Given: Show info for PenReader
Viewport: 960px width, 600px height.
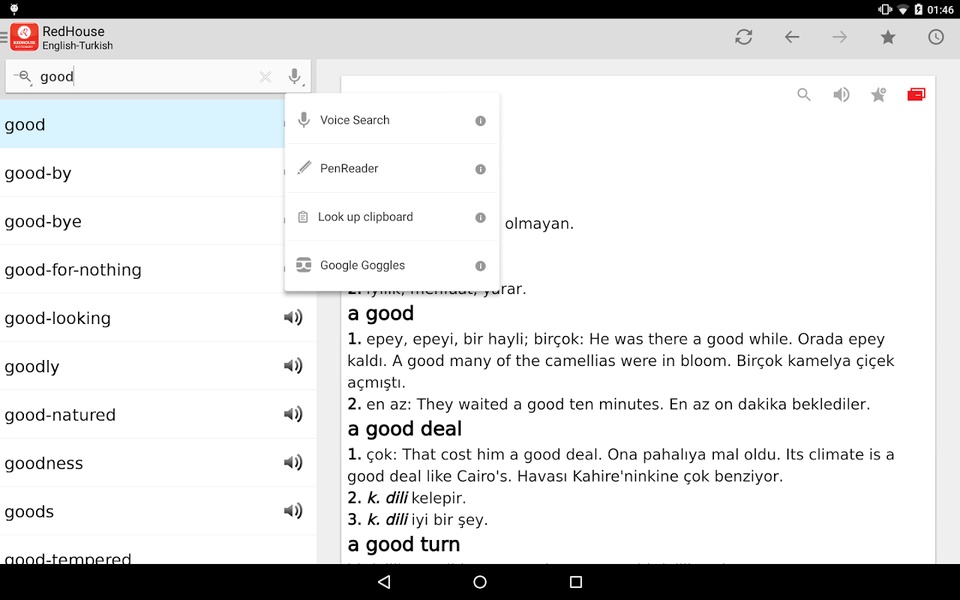Looking at the screenshot, I should coord(481,169).
